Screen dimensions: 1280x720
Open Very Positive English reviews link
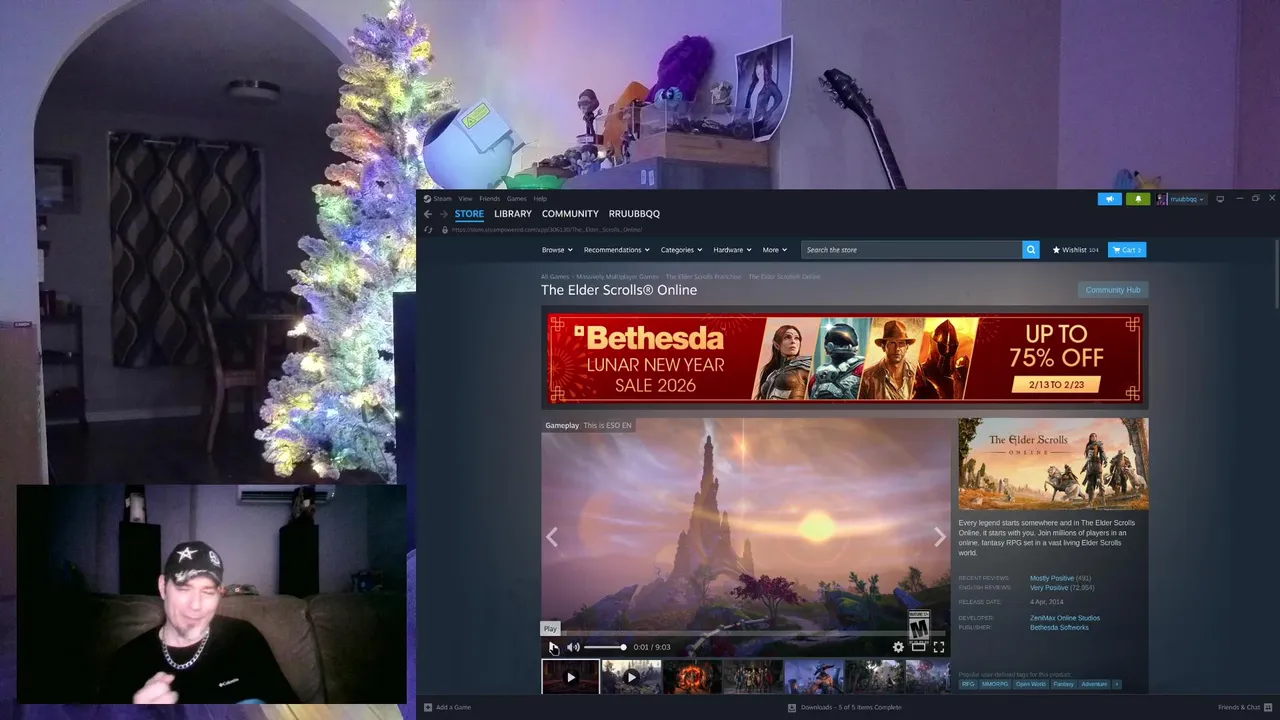(1049, 588)
